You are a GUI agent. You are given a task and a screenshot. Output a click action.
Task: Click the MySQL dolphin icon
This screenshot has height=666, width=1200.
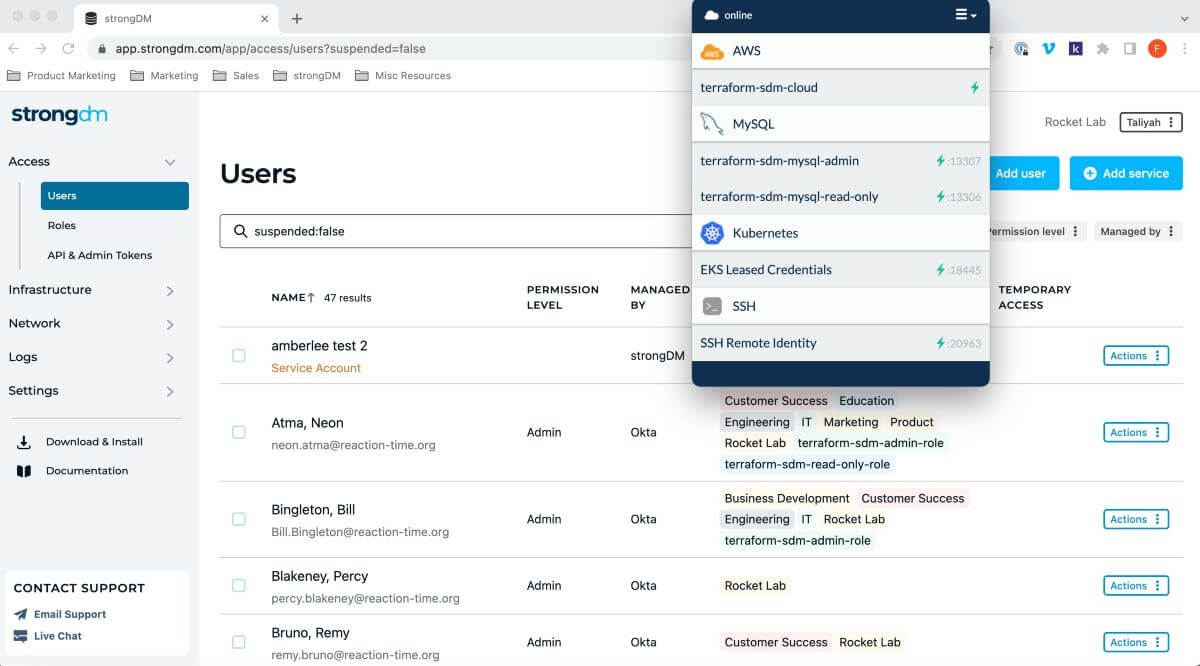click(x=712, y=124)
